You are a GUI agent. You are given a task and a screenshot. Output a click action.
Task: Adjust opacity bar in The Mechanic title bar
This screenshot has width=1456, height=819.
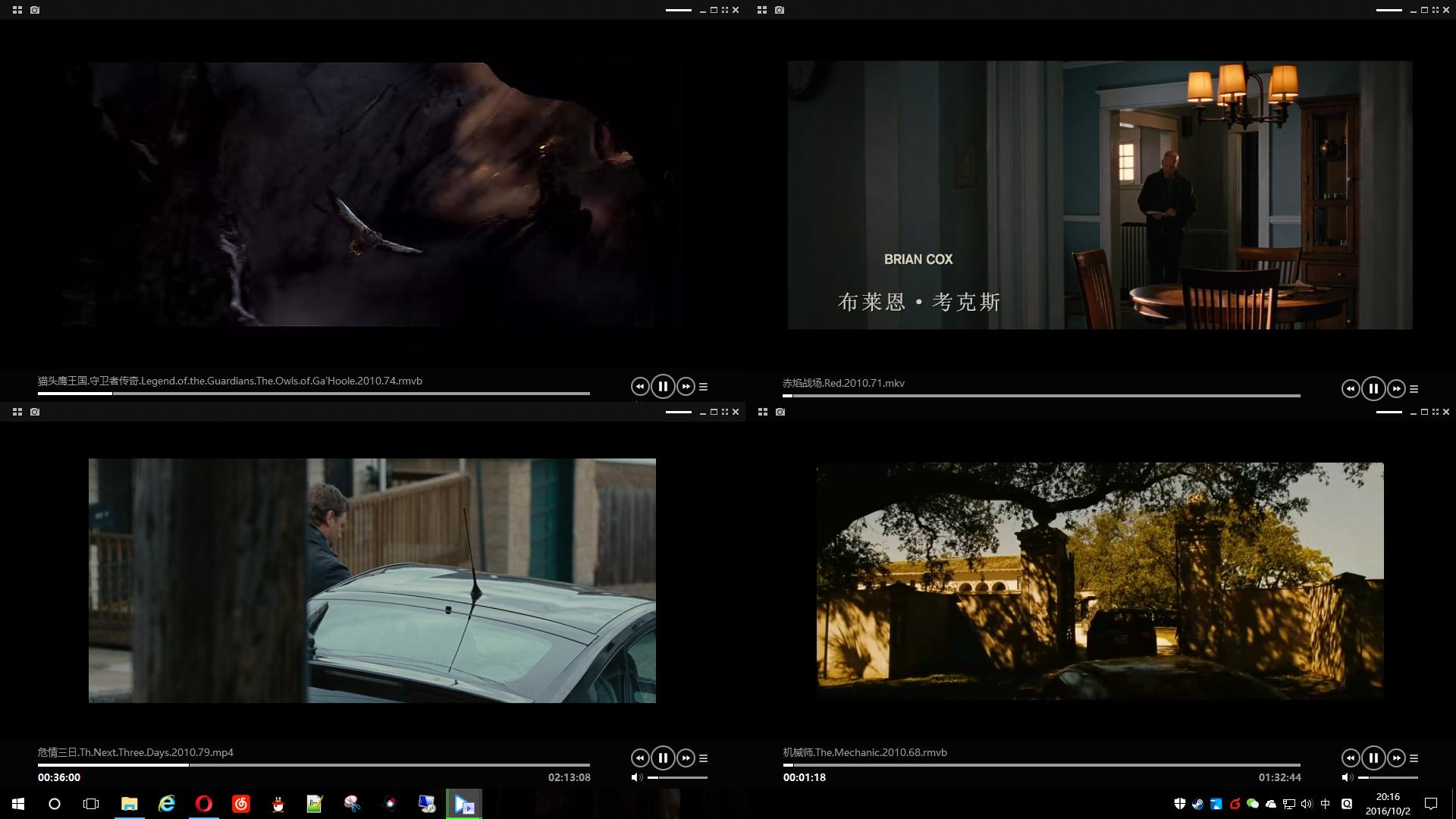pyautogui.click(x=1389, y=412)
